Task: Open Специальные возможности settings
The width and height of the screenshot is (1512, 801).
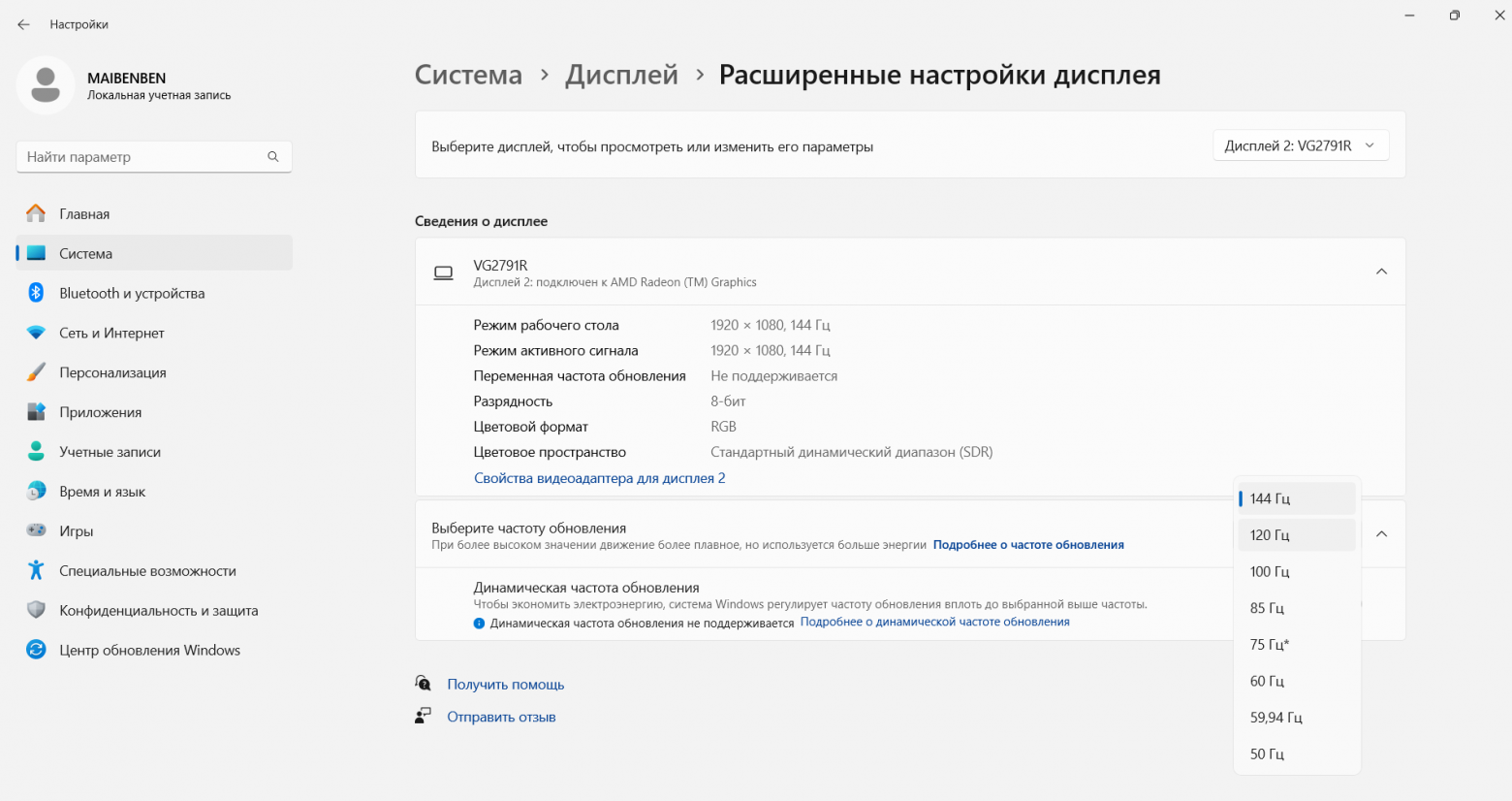Action: (x=147, y=570)
